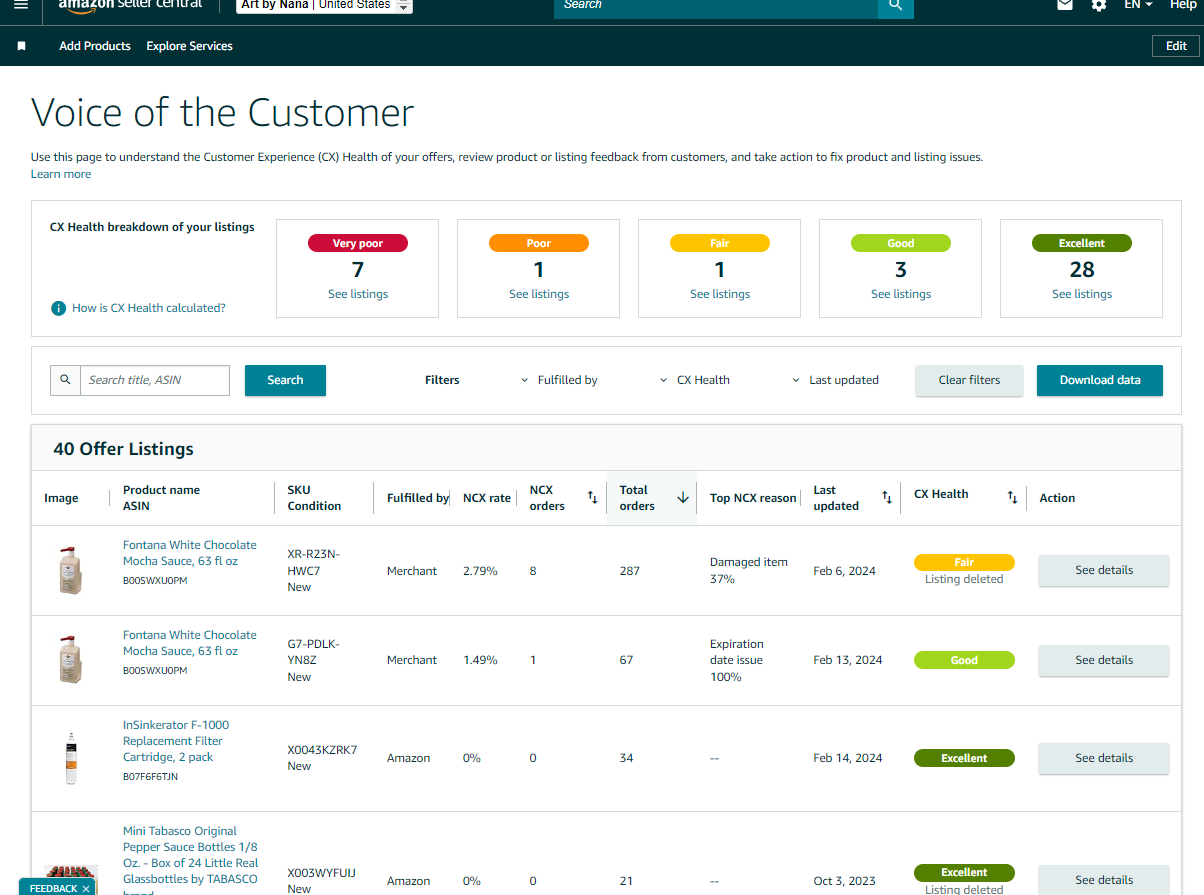This screenshot has height=895, width=1204.
Task: Open Explore Services menu item
Action: tap(189, 46)
